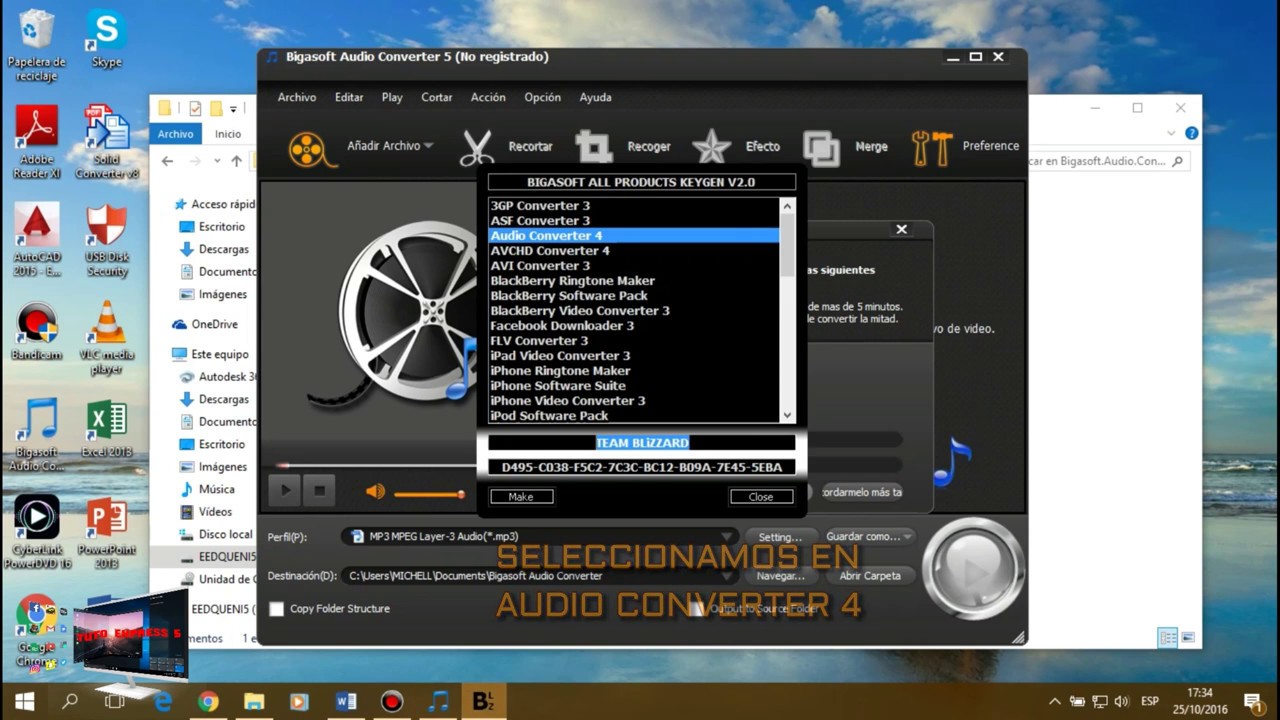Click keygen list scroll up arrow

click(787, 206)
